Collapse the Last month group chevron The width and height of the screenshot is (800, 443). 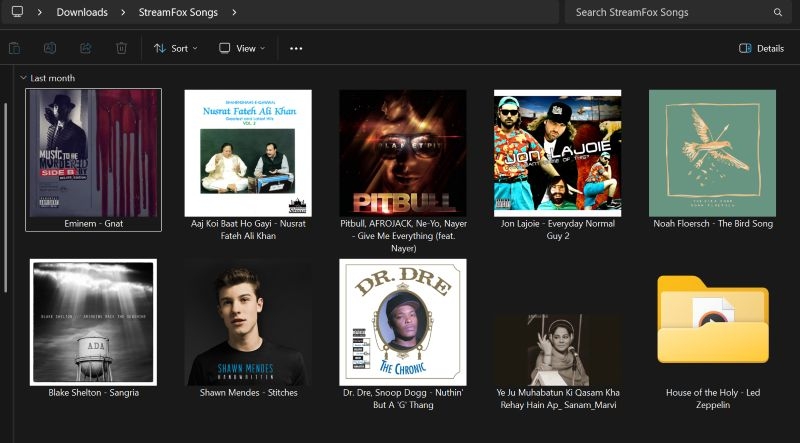pyautogui.click(x=22, y=78)
